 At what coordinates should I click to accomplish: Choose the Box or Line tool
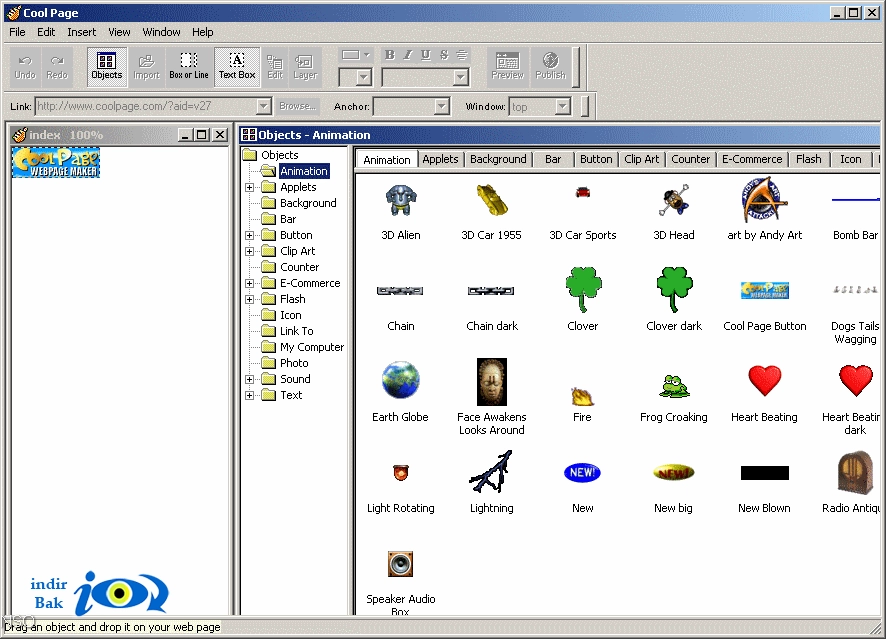(x=189, y=67)
